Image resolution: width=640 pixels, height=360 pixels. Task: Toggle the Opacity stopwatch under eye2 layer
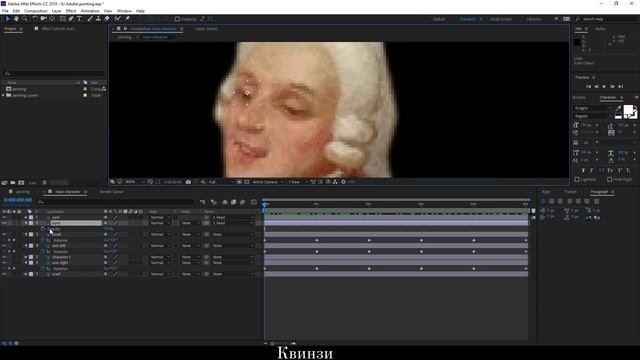click(x=43, y=229)
